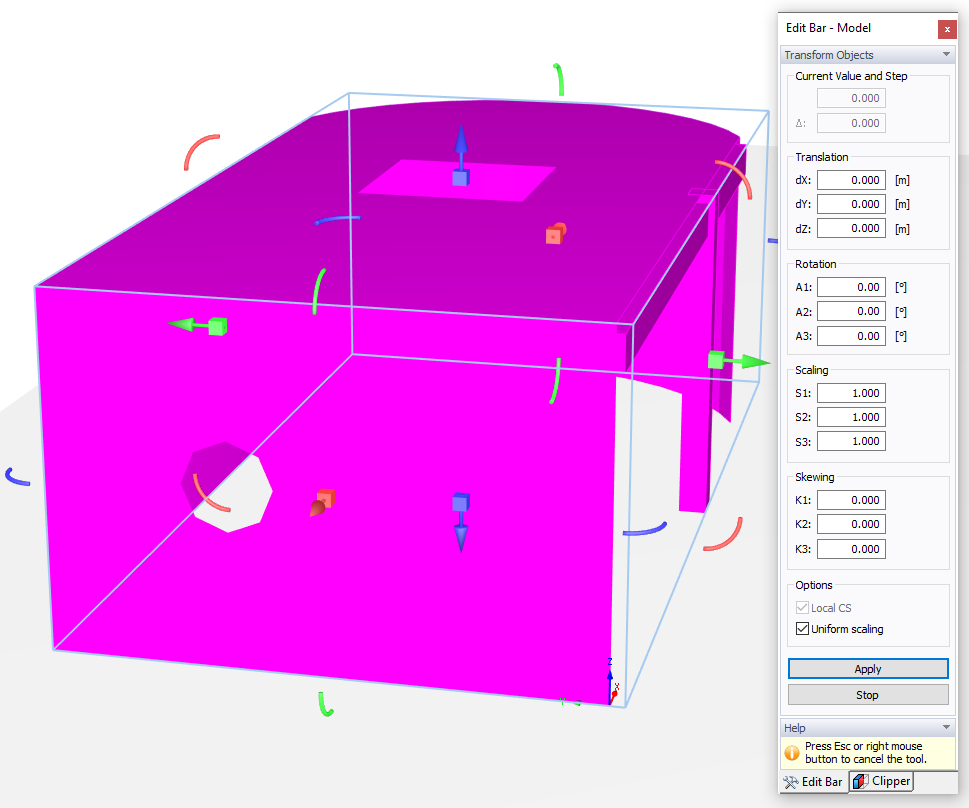Image resolution: width=969 pixels, height=808 pixels.
Task: Toggle the Local CS checkbox
Action: (802, 608)
